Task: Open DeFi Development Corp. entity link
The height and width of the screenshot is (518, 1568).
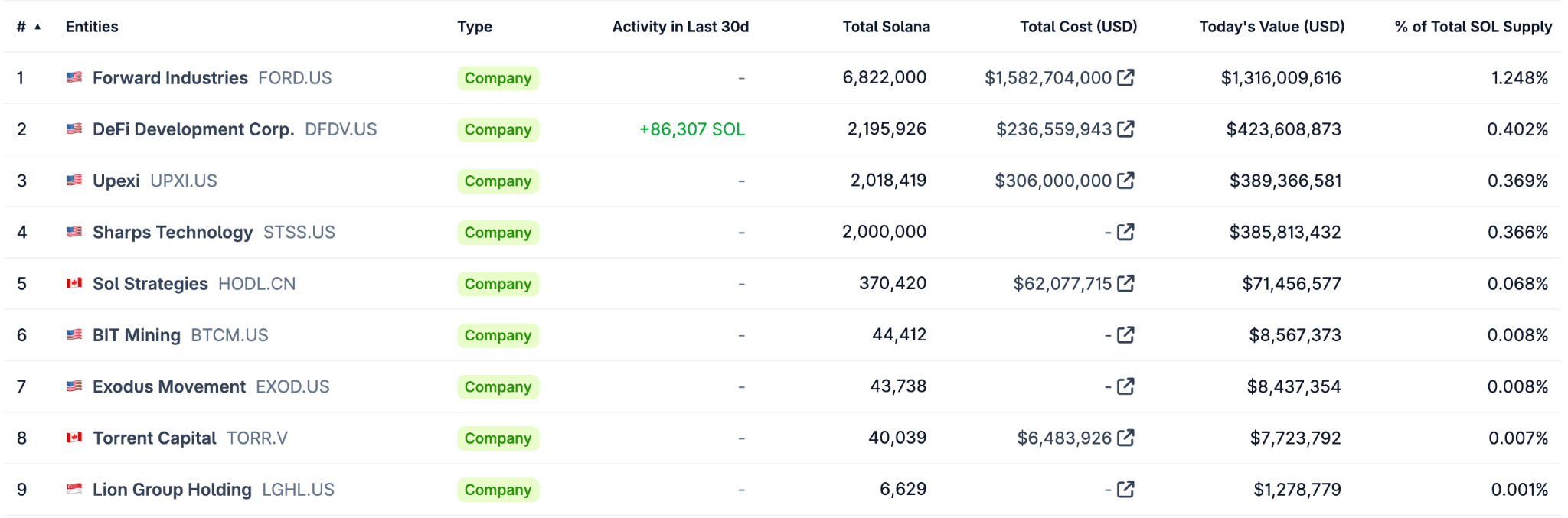Action: tap(193, 129)
